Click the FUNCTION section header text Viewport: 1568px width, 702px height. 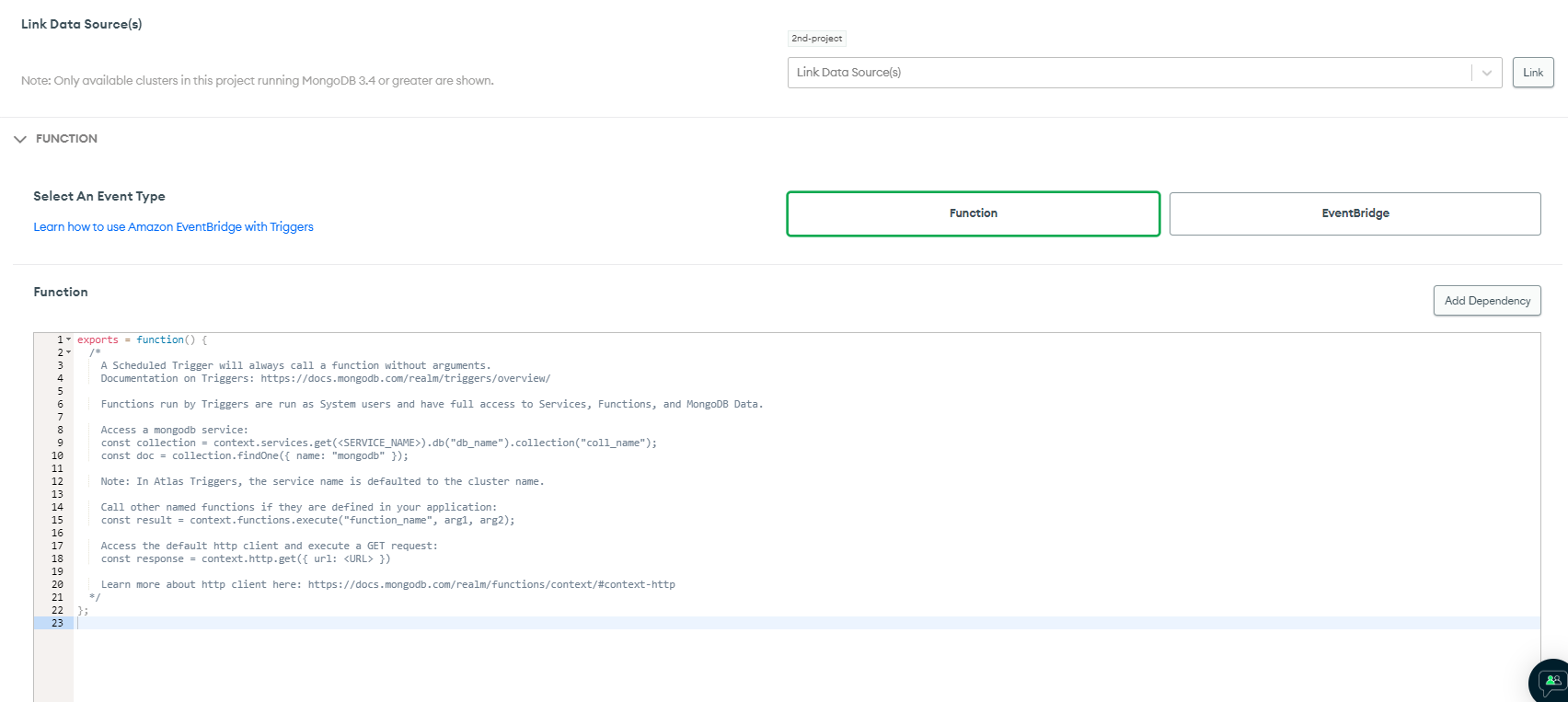tap(66, 139)
